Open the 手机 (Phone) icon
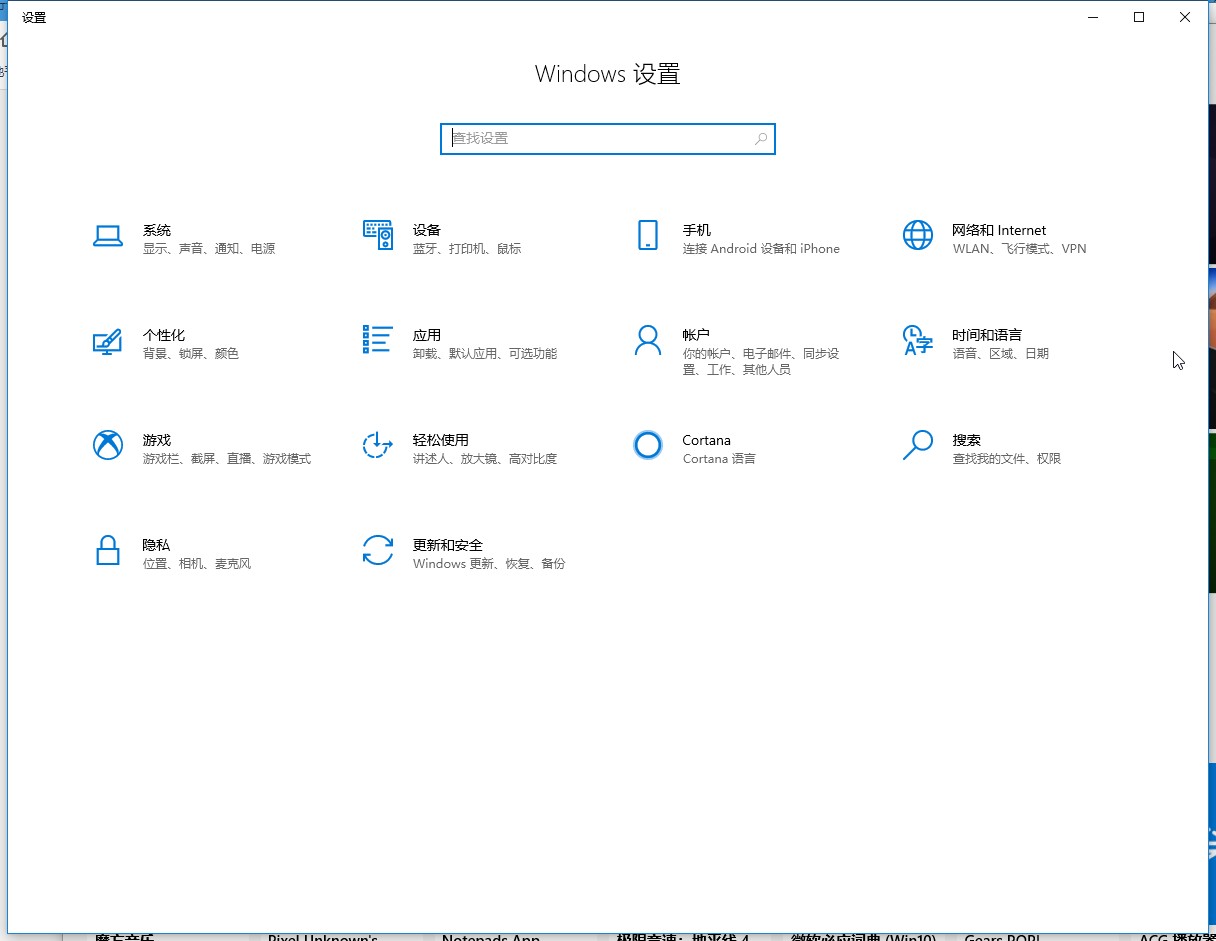The width and height of the screenshot is (1216, 941). coord(647,235)
